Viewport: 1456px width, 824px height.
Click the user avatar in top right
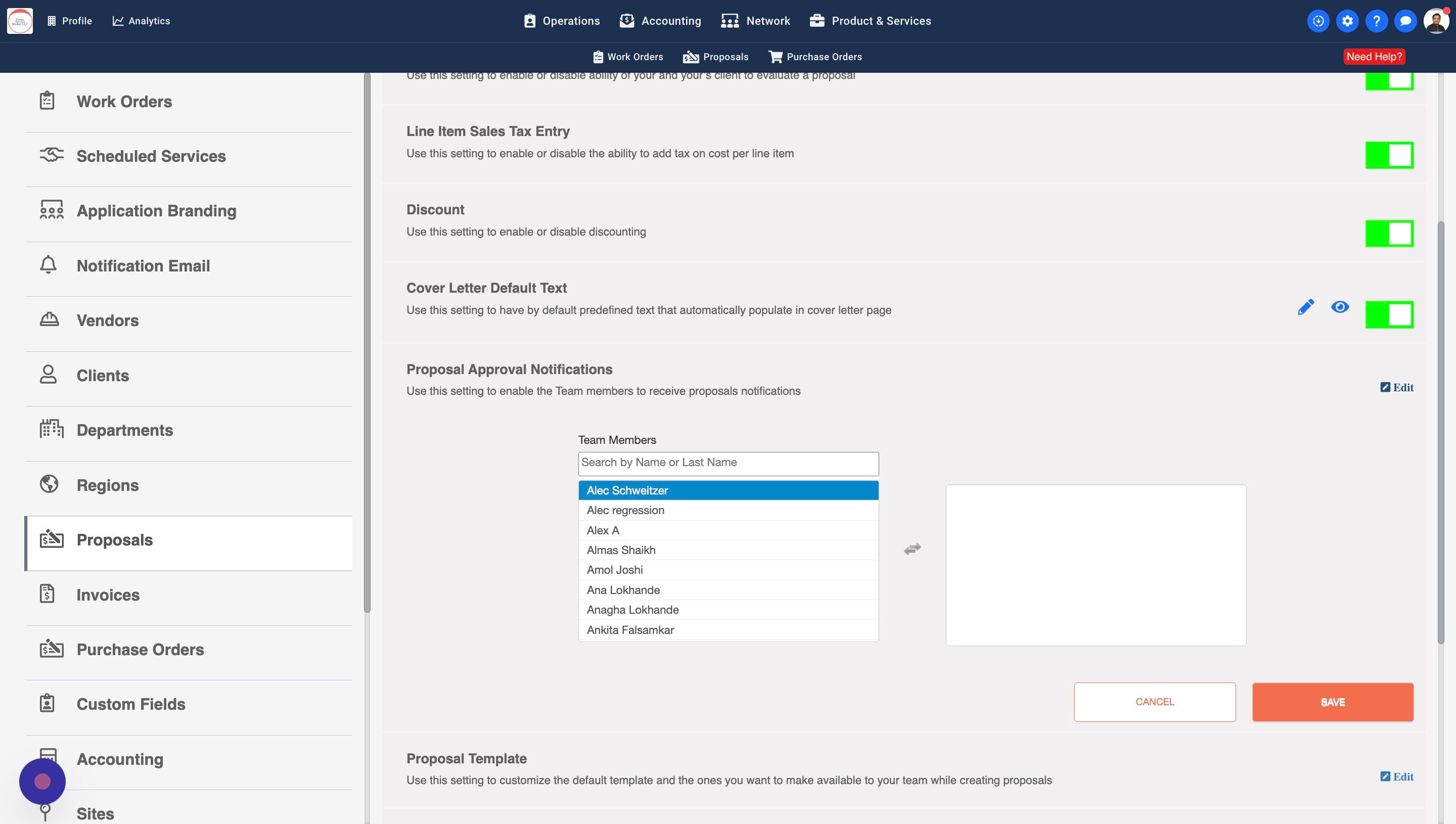click(x=1436, y=21)
